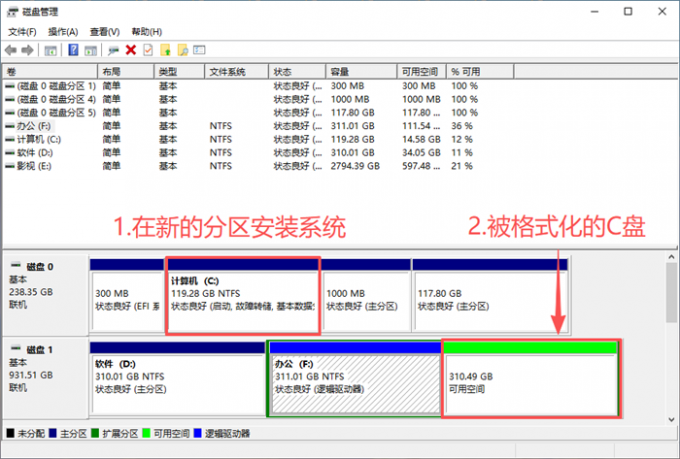This screenshot has width=680, height=459.
Task: Click the 36 % free cell of 办公 (F:)
Action: 462,126
